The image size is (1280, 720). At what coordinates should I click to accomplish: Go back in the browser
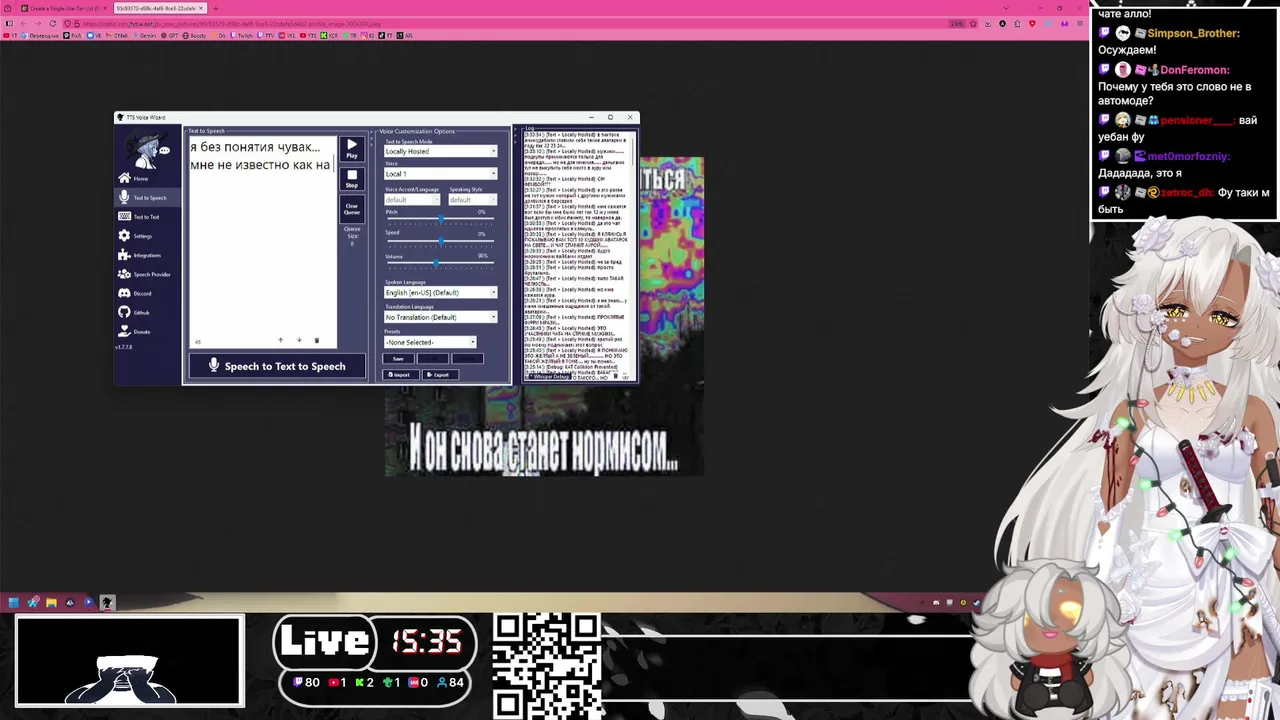point(24,23)
